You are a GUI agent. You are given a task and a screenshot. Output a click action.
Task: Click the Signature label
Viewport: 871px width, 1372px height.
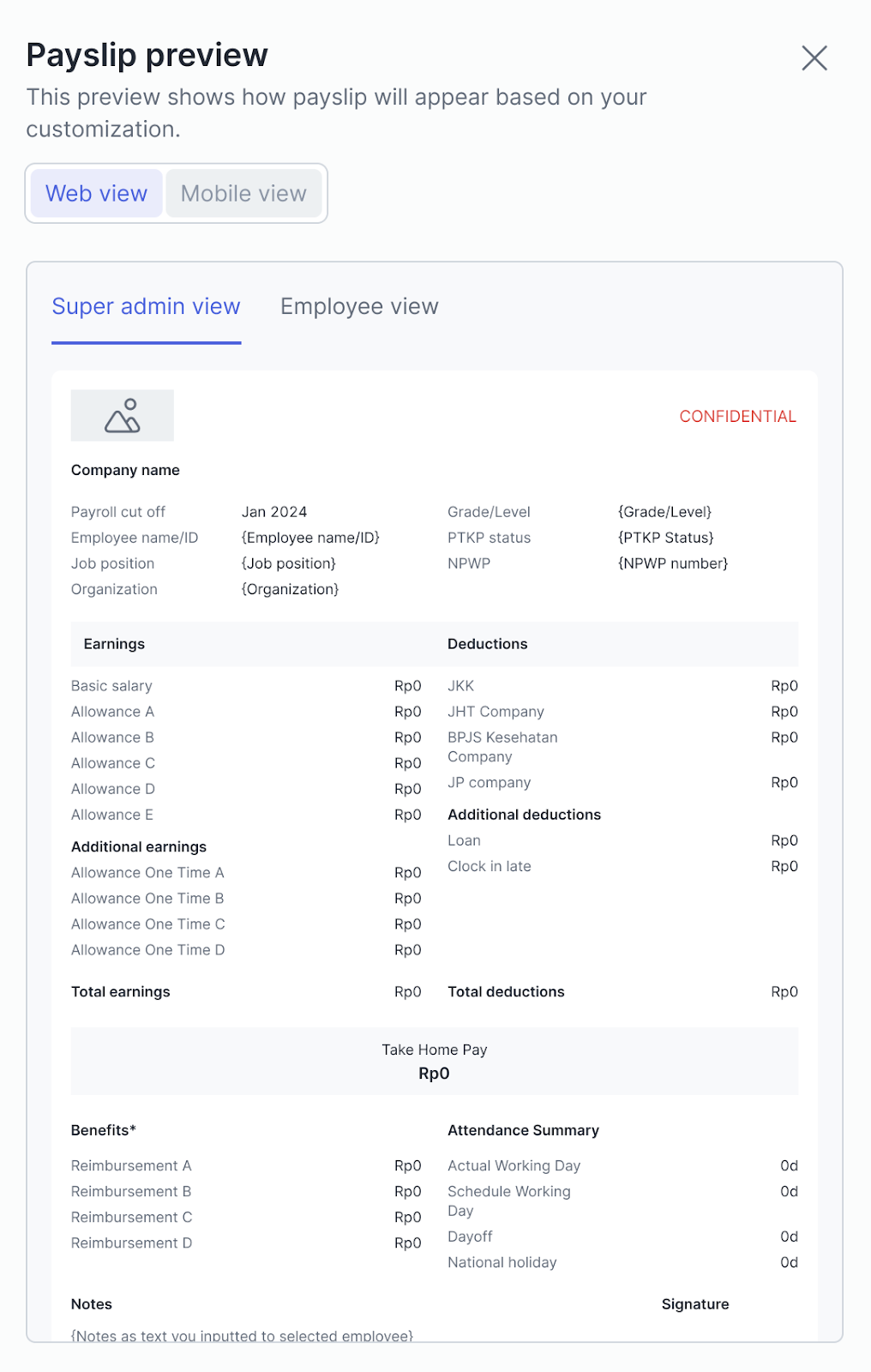[x=695, y=1304]
